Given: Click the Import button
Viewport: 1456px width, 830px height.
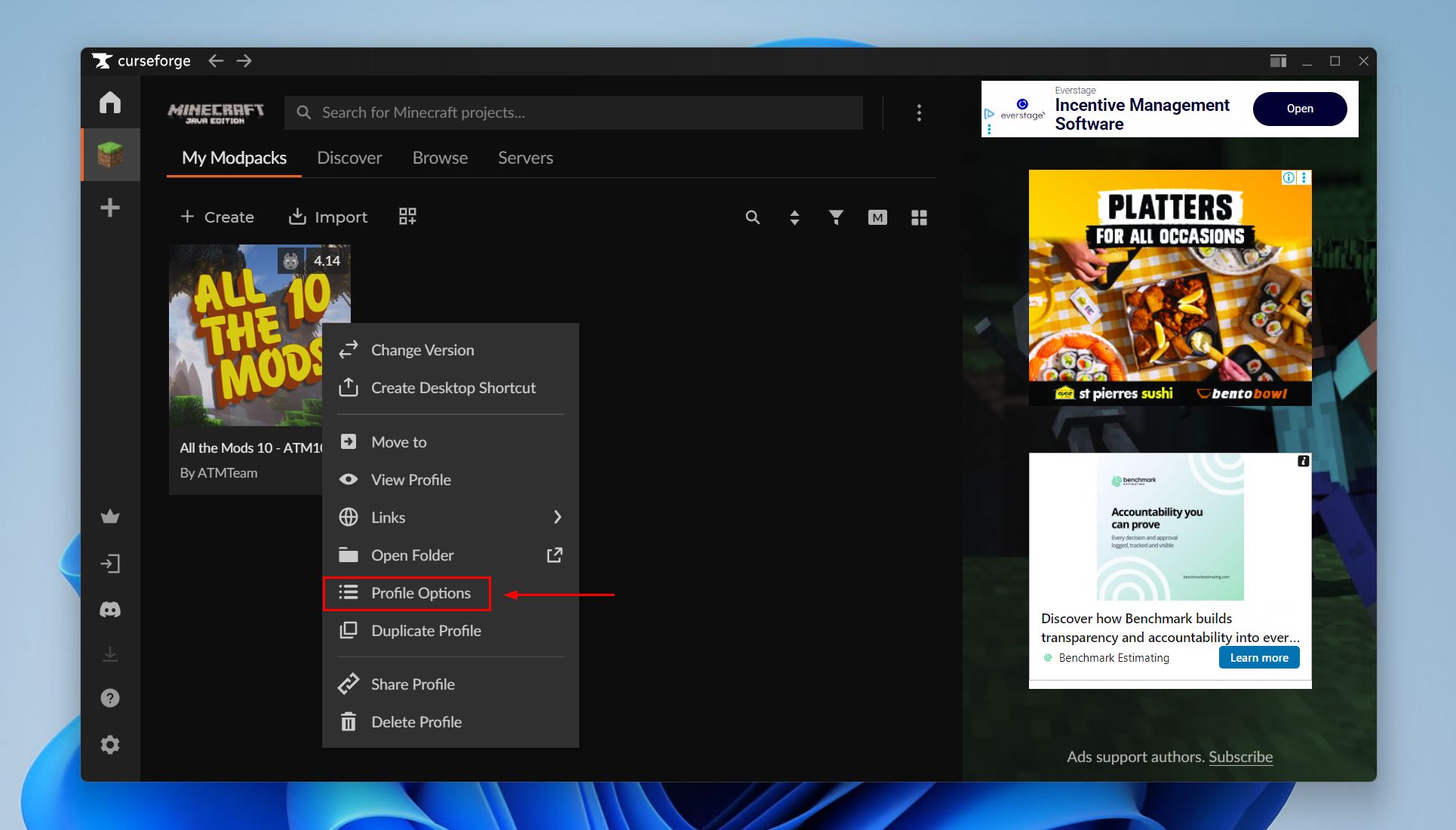Looking at the screenshot, I should pyautogui.click(x=327, y=217).
